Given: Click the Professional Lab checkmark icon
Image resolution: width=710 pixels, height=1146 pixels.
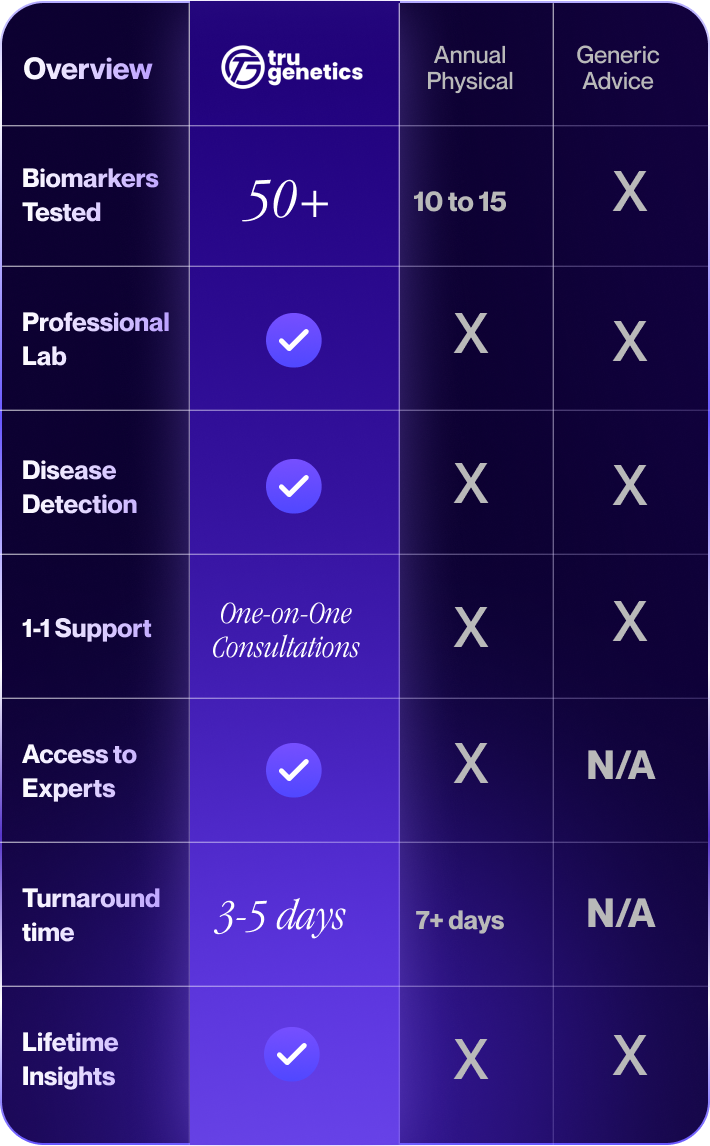Looking at the screenshot, I should pos(293,340).
